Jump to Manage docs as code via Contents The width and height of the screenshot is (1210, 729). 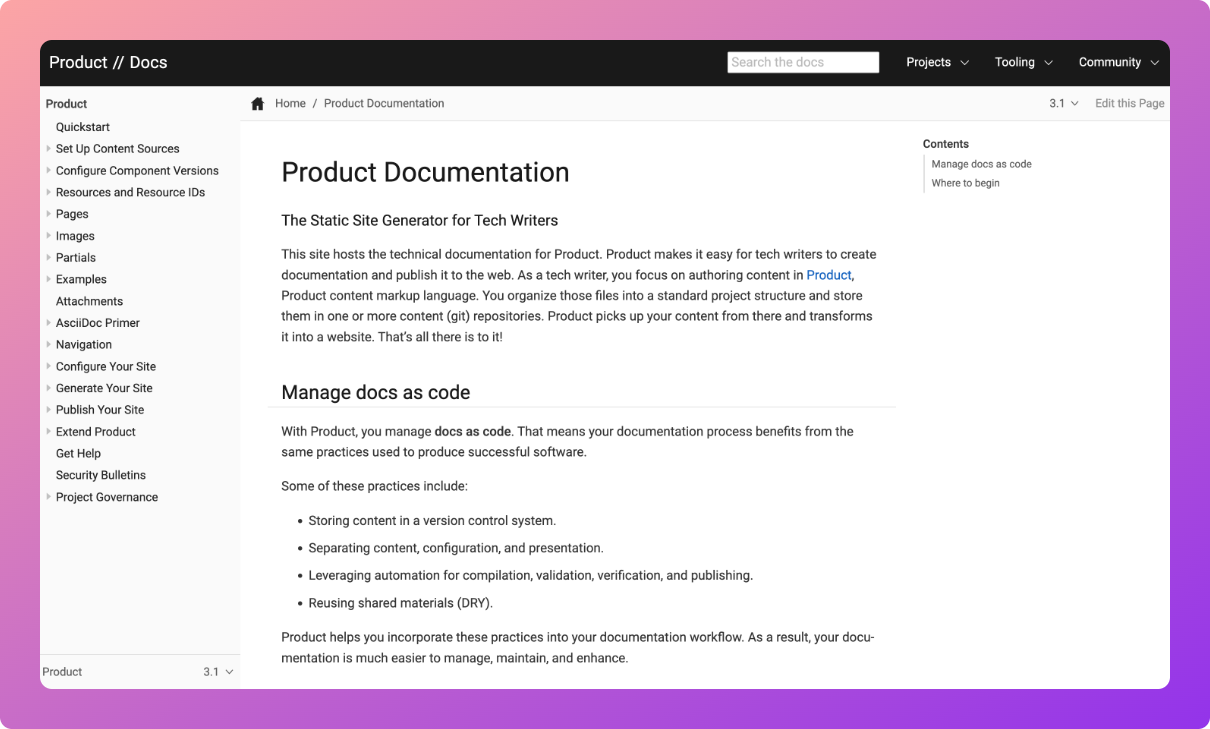click(981, 164)
